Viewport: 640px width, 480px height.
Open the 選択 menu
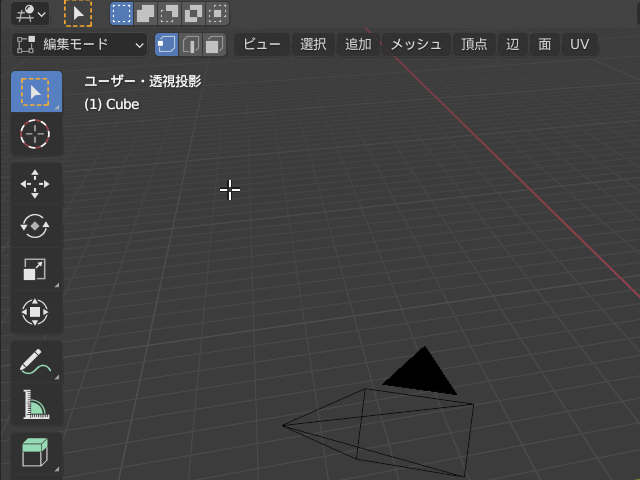click(313, 44)
